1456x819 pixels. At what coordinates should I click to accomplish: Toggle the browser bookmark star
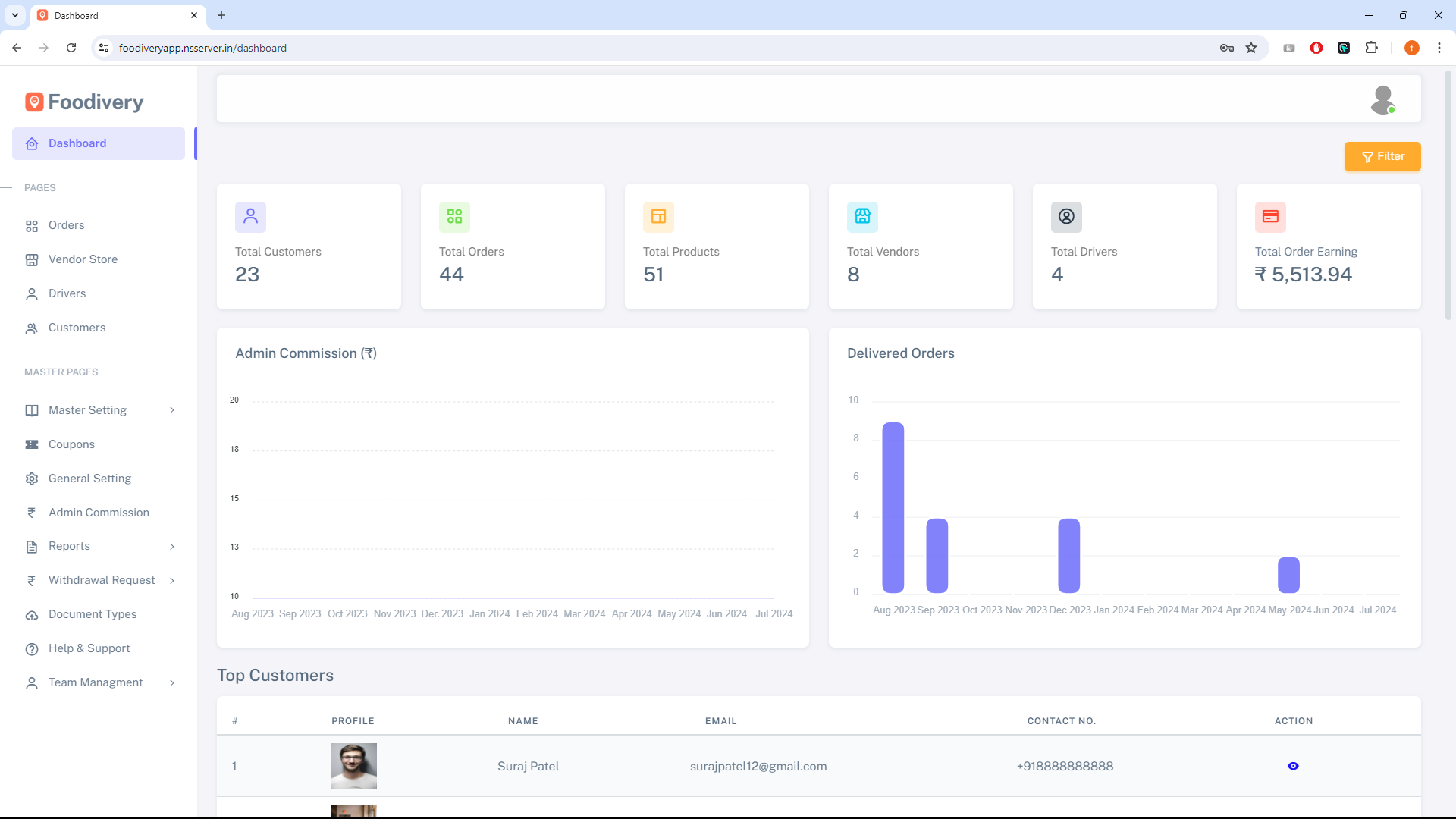1251,48
